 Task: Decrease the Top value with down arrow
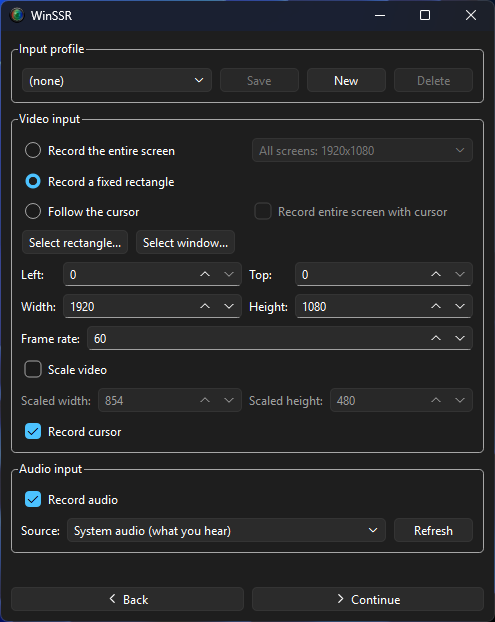tap(460, 275)
